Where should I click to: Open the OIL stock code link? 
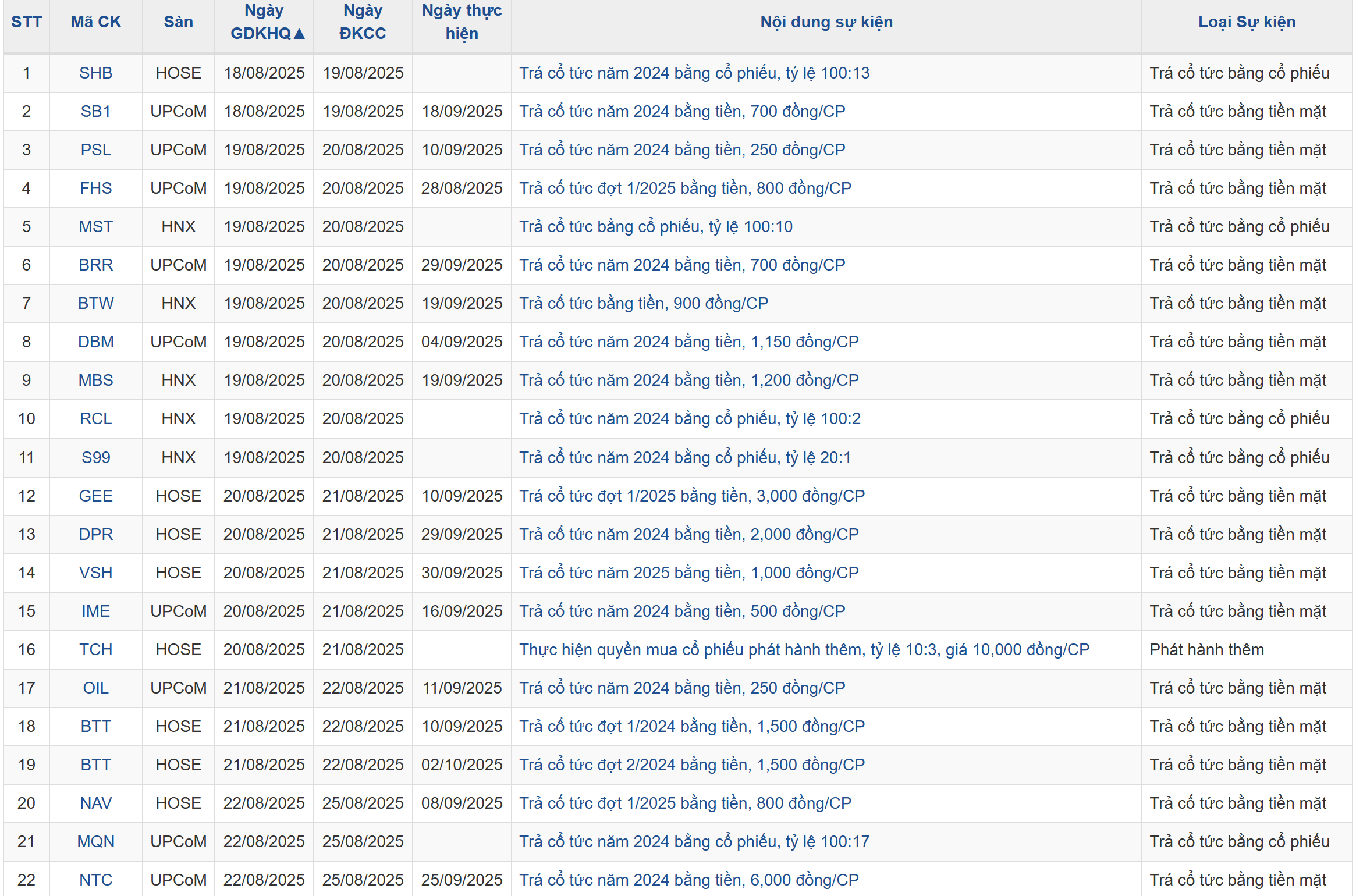pyautogui.click(x=96, y=688)
